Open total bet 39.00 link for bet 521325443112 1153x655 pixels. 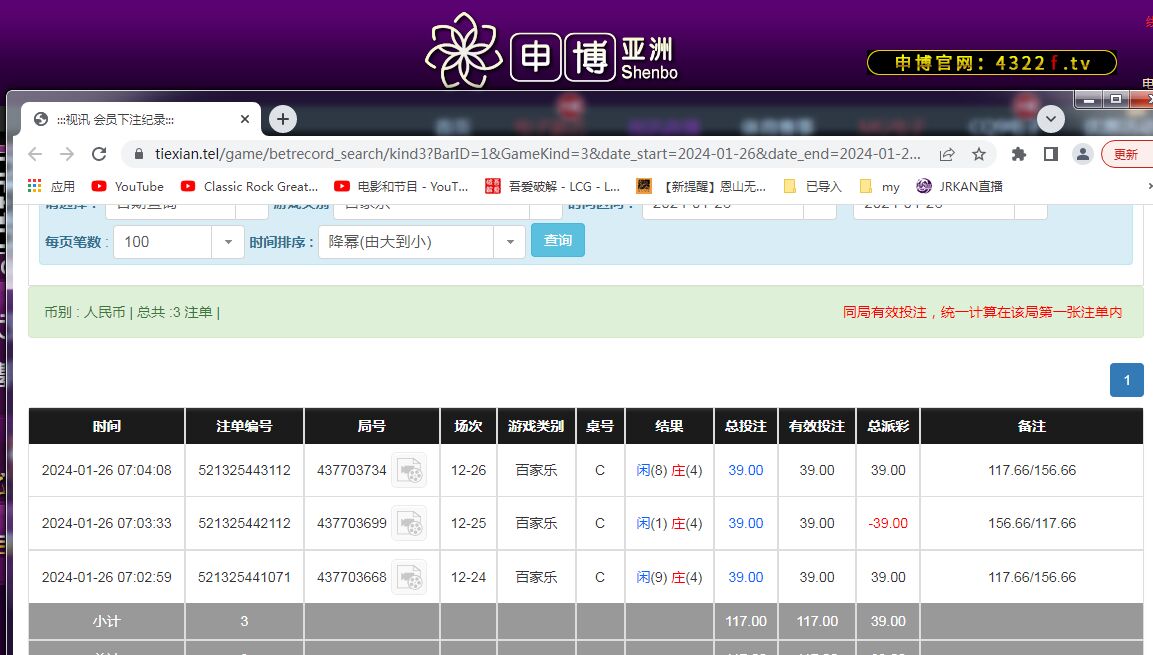(745, 470)
